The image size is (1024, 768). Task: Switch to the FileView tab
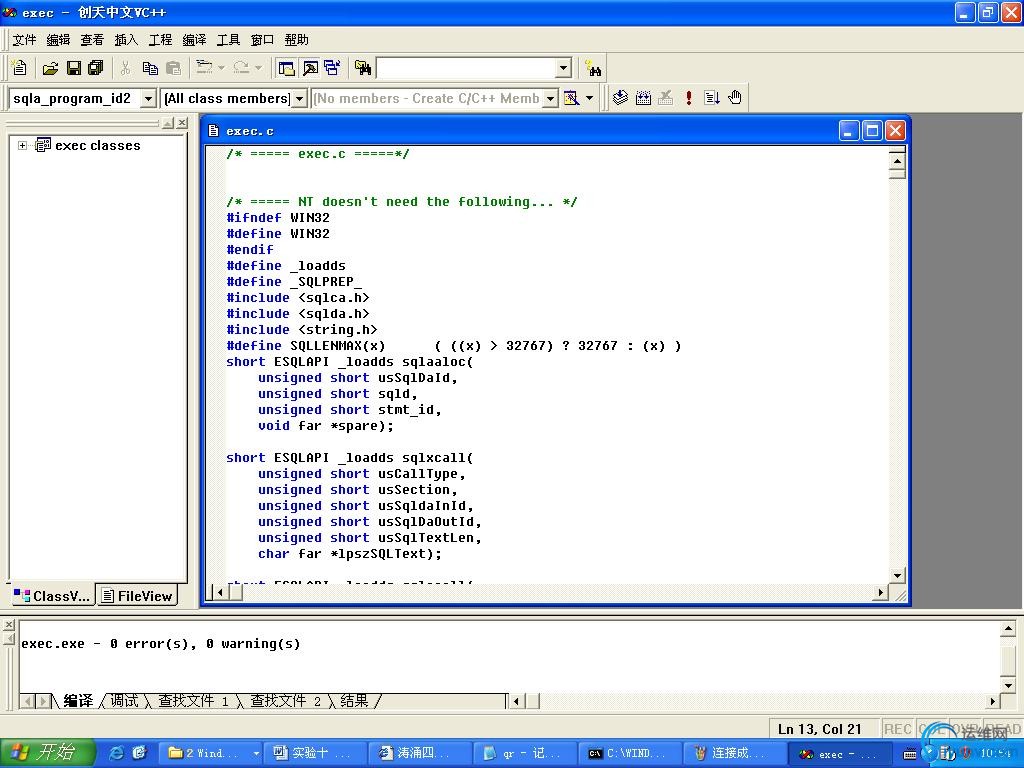click(137, 596)
